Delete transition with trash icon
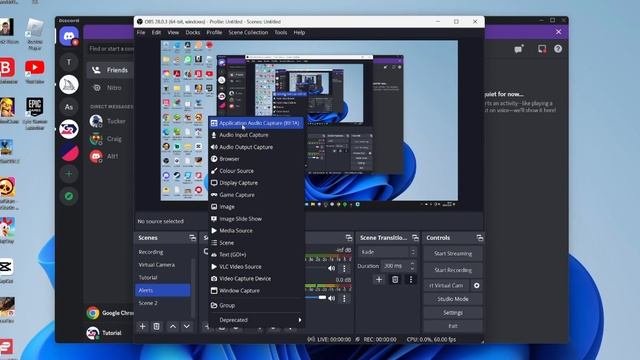The image size is (640, 360). 395,280
